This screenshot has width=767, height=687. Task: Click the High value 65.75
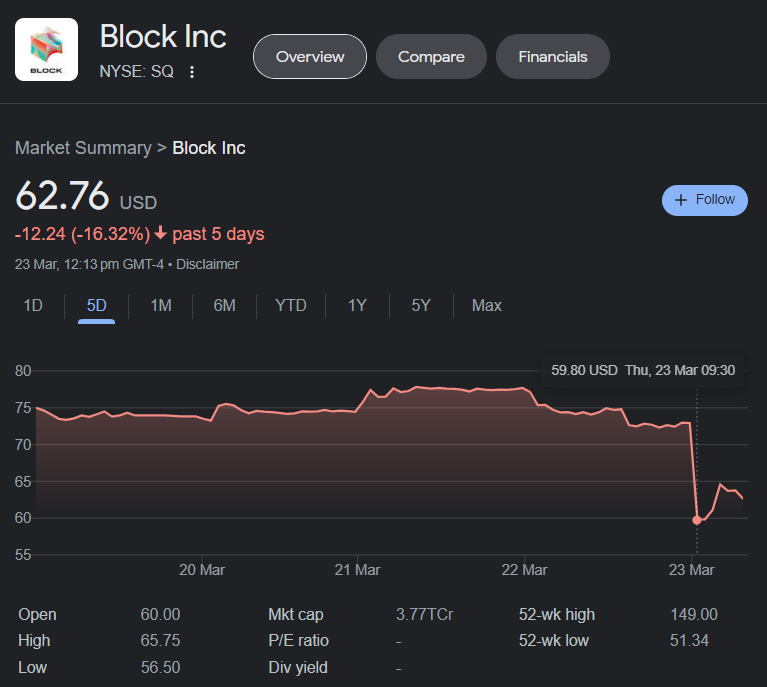(x=160, y=640)
